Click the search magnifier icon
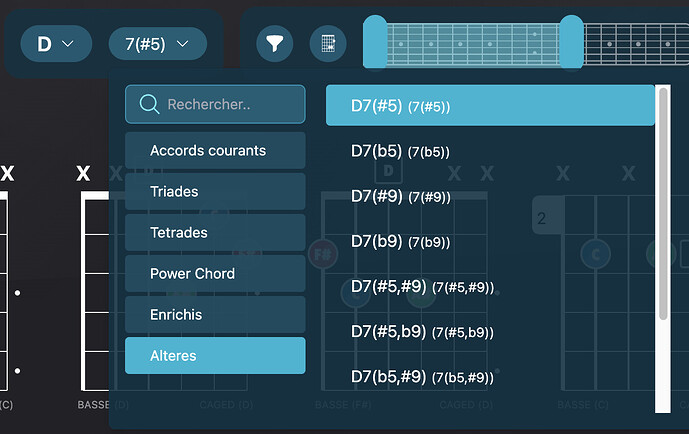Viewport: 689px width, 434px height. tap(150, 104)
